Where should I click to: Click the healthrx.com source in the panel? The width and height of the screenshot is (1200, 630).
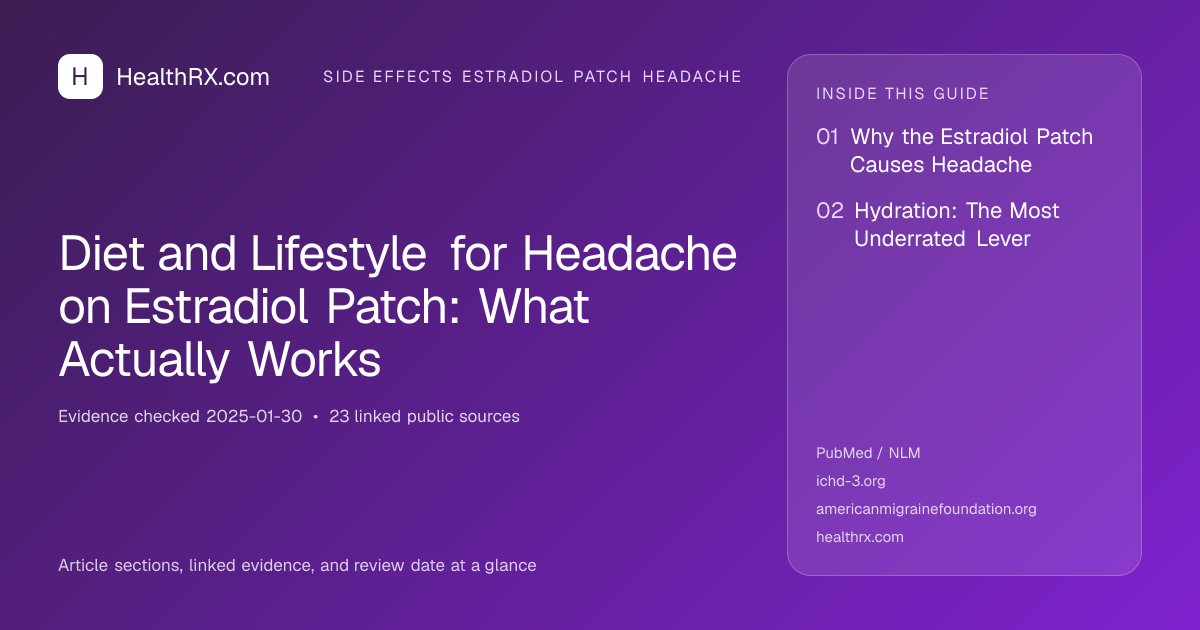(860, 537)
